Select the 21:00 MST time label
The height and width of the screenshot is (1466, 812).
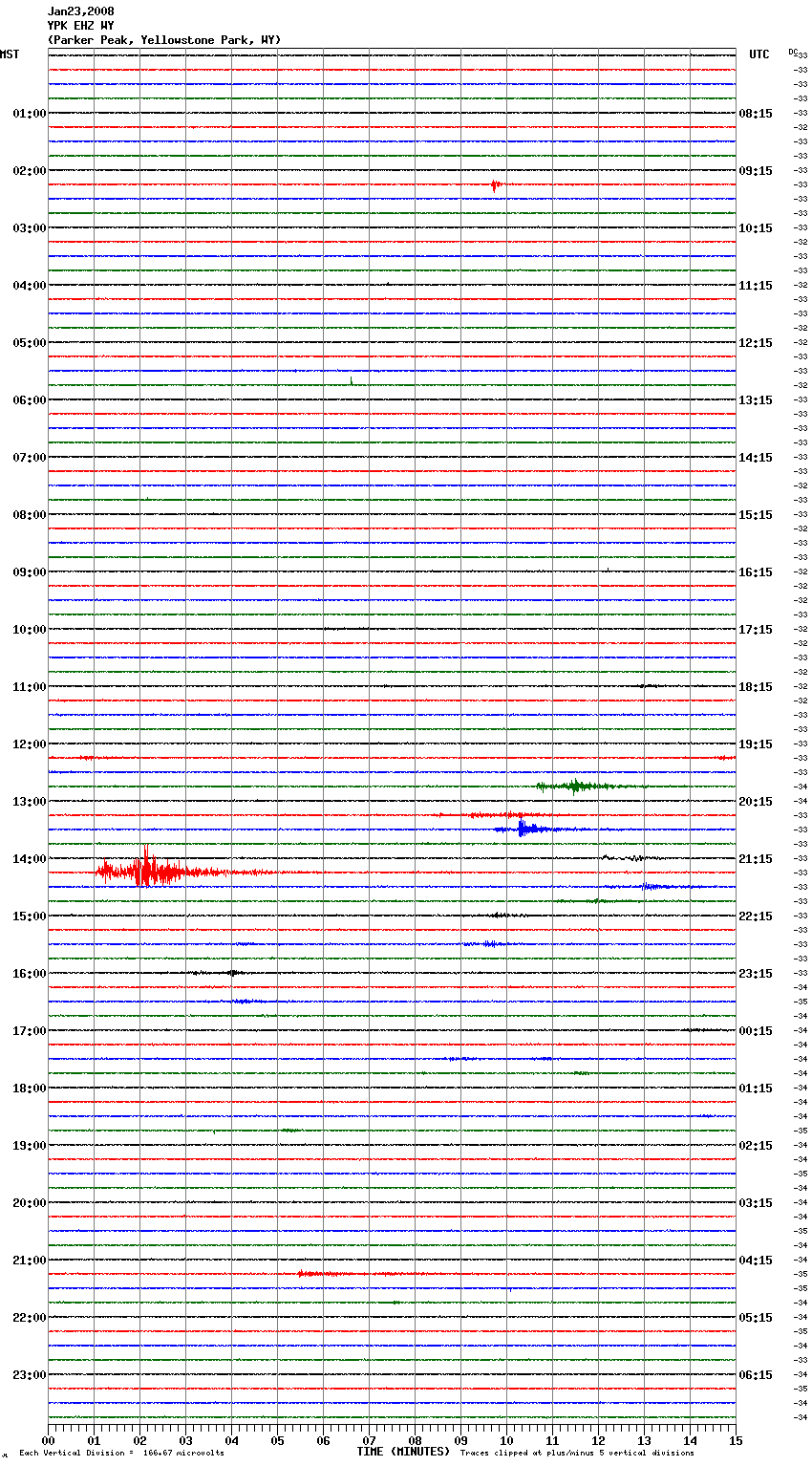pos(30,1261)
